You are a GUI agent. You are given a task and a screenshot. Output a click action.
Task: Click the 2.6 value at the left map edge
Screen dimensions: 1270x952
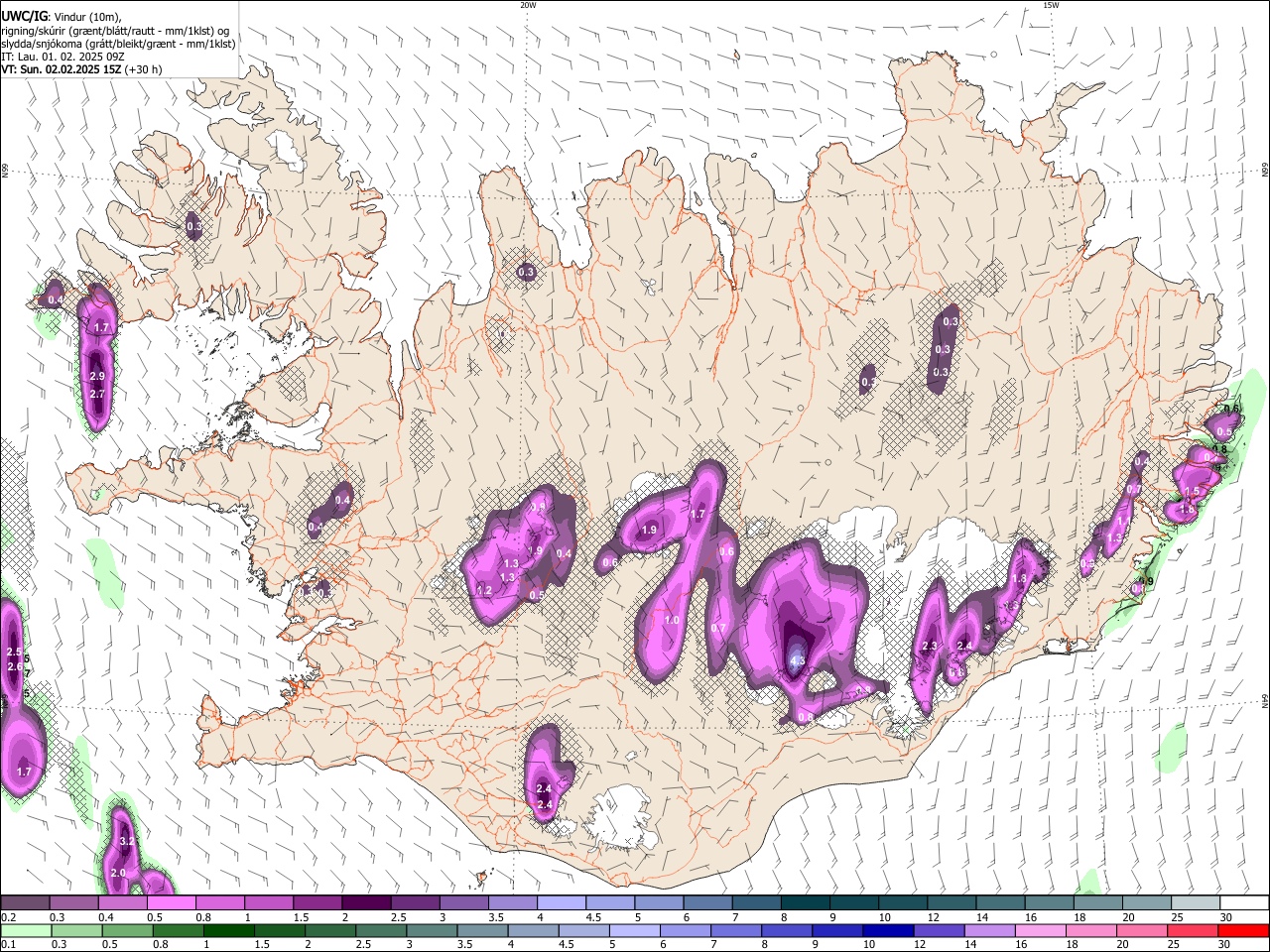(x=14, y=667)
